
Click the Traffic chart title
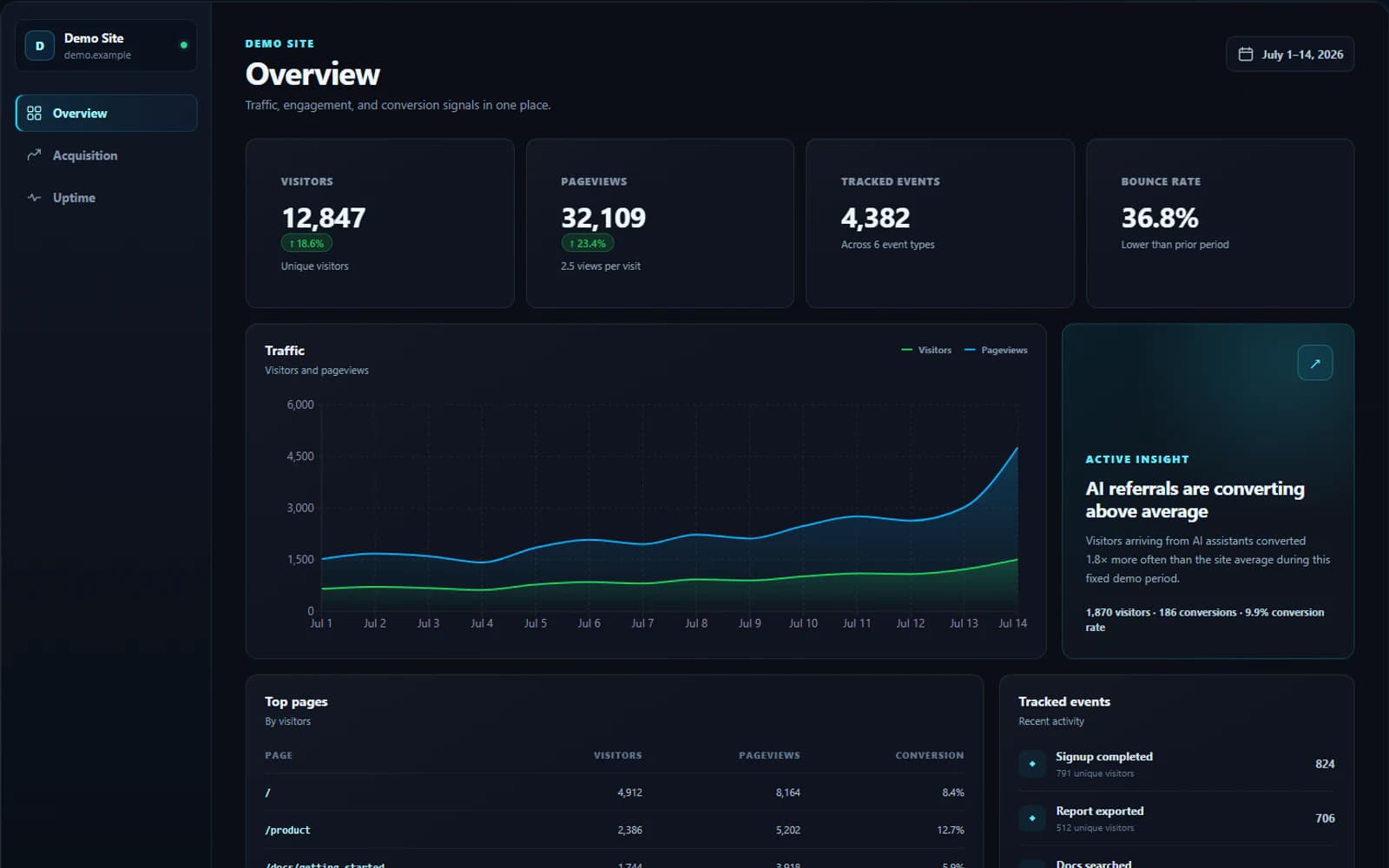coord(285,351)
